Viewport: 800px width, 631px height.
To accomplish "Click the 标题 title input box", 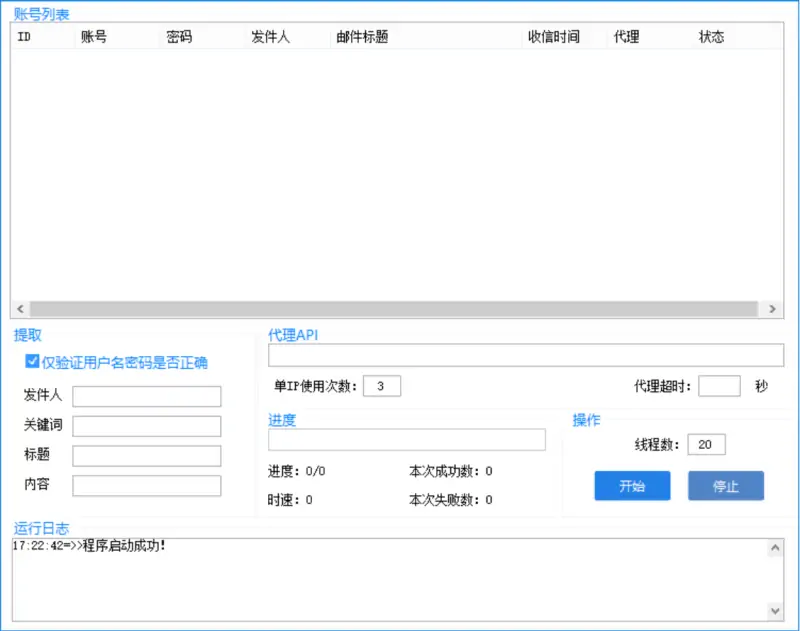I will (x=146, y=455).
